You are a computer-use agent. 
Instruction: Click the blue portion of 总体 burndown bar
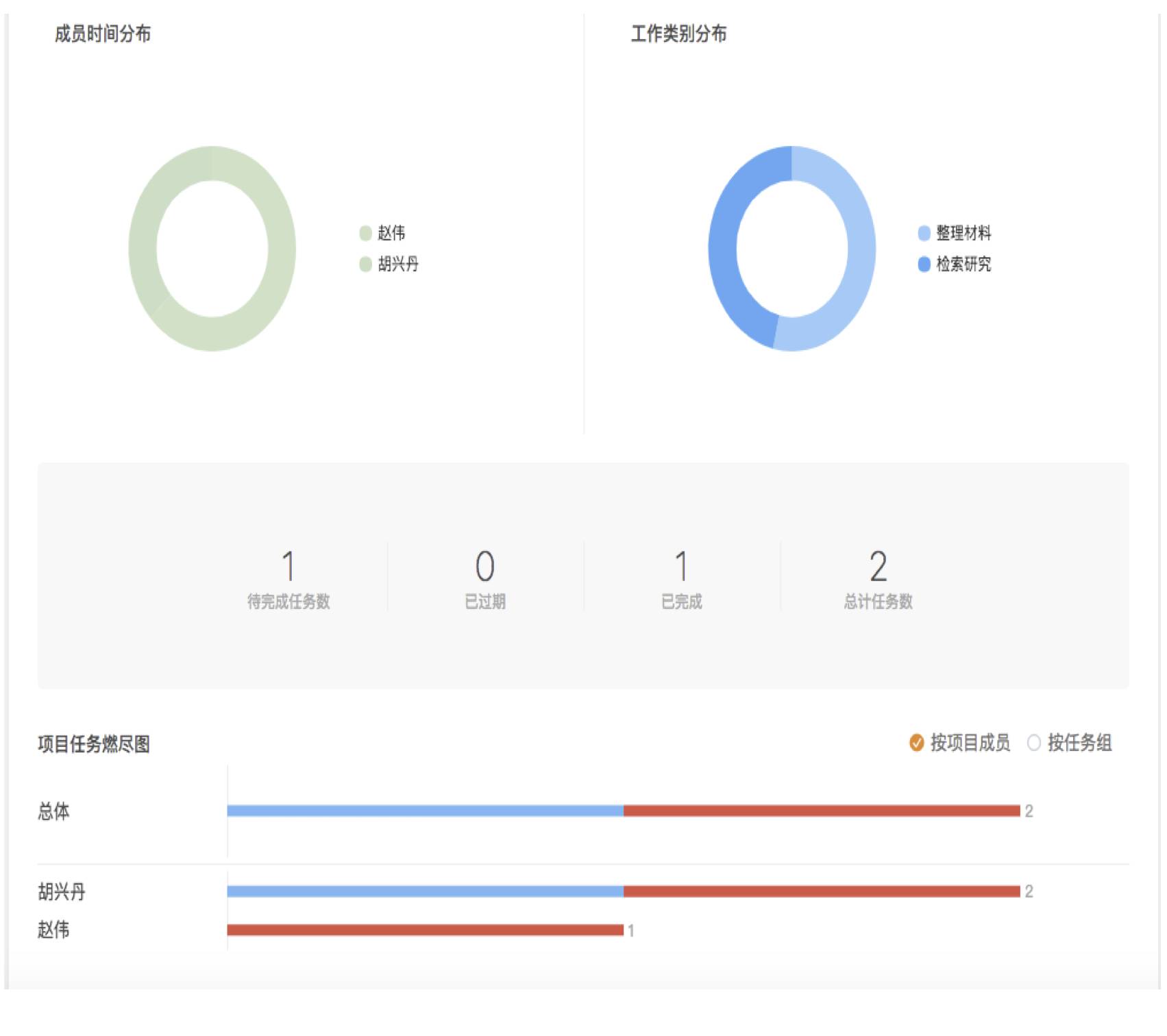(426, 811)
